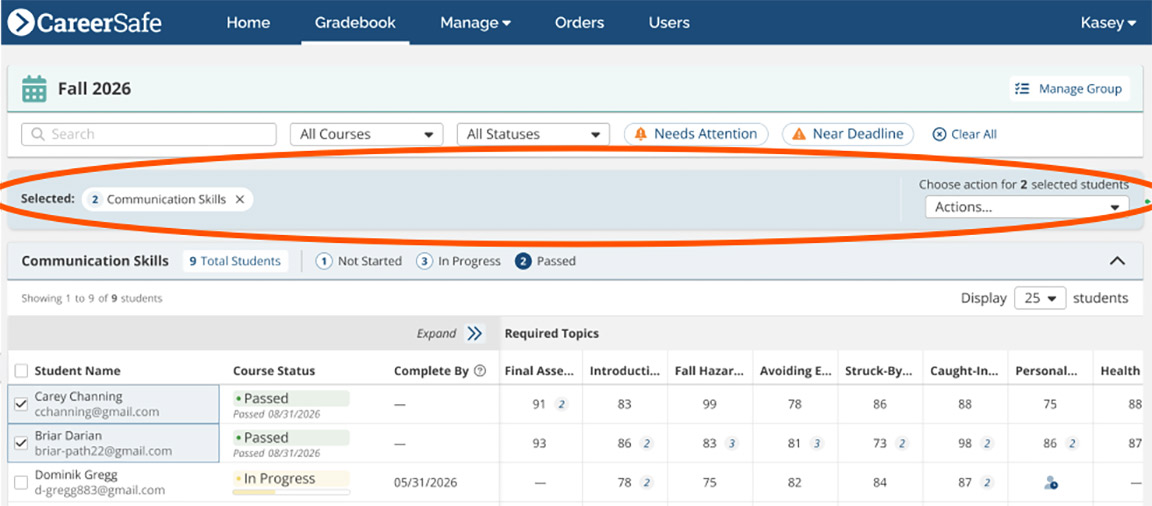
Task: Click the Final Assessment column header
Action: (539, 371)
